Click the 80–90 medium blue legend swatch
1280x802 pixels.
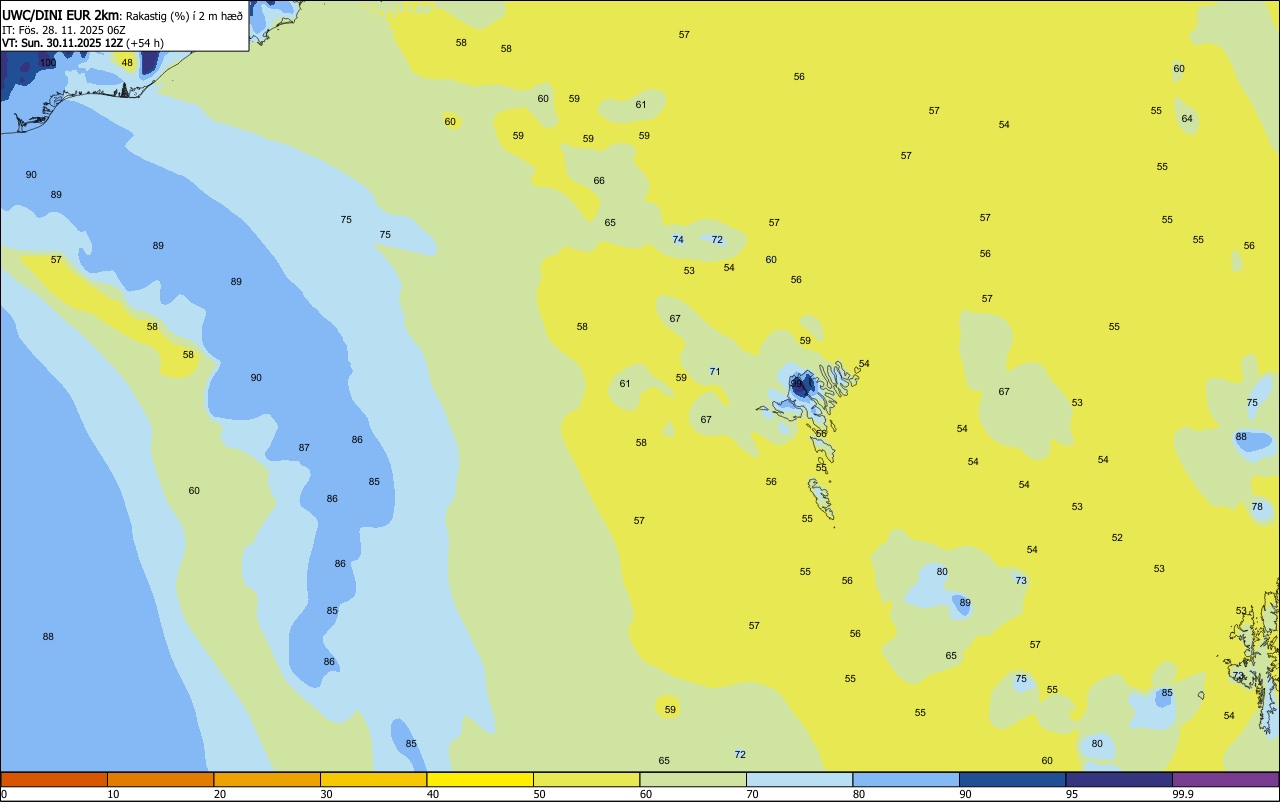tap(906, 779)
